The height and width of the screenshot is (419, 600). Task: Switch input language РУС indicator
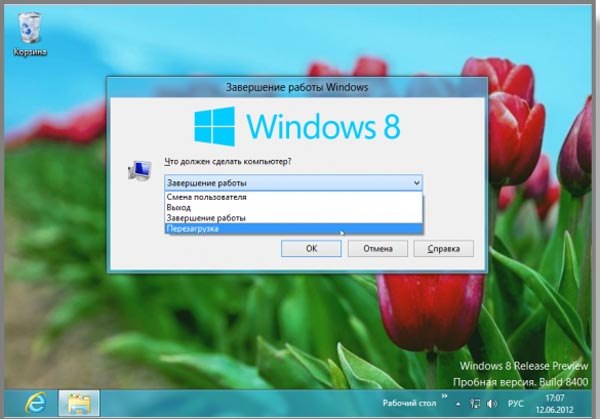[x=515, y=404]
